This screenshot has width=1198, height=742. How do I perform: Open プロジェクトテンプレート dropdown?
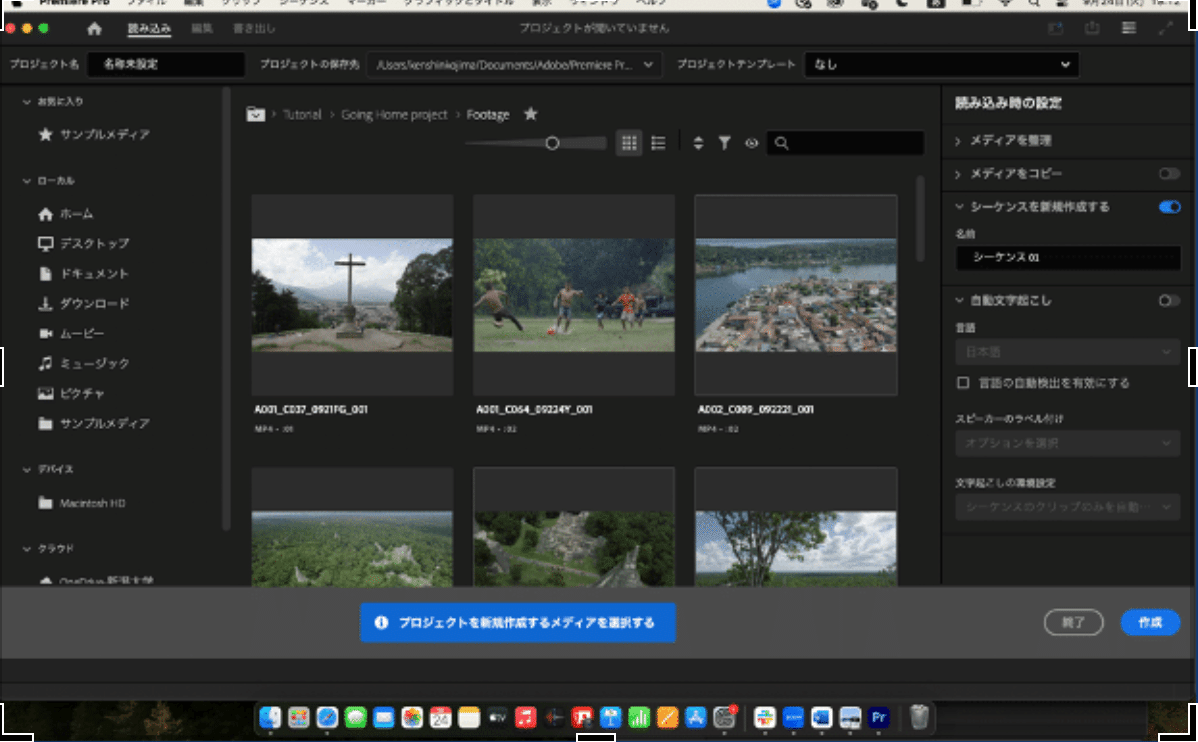tap(941, 65)
